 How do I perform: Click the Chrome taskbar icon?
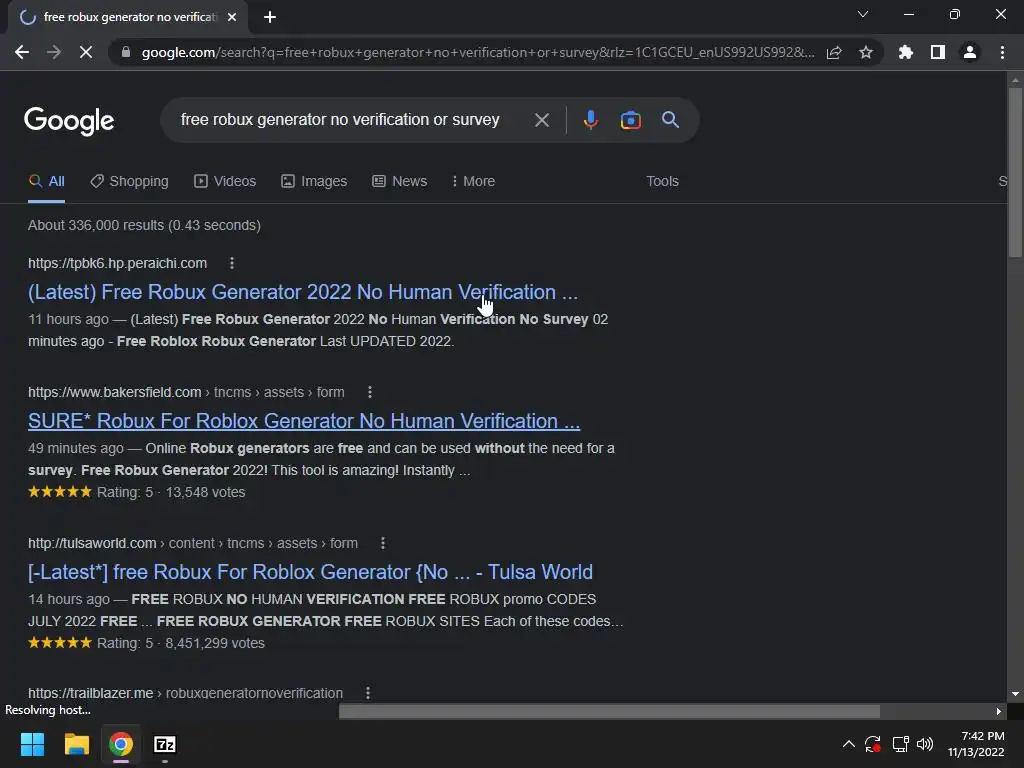(121, 744)
